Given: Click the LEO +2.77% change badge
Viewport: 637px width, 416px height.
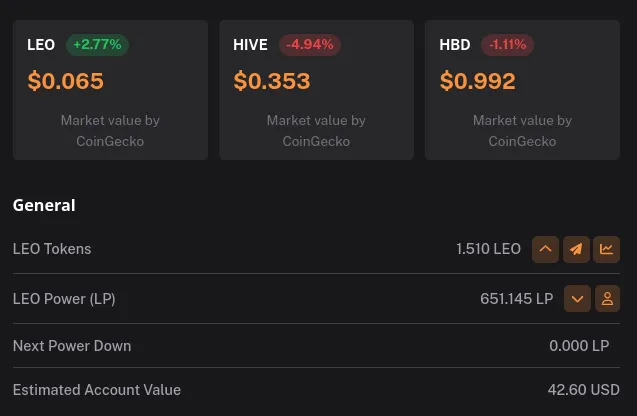Looking at the screenshot, I should pos(97,45).
